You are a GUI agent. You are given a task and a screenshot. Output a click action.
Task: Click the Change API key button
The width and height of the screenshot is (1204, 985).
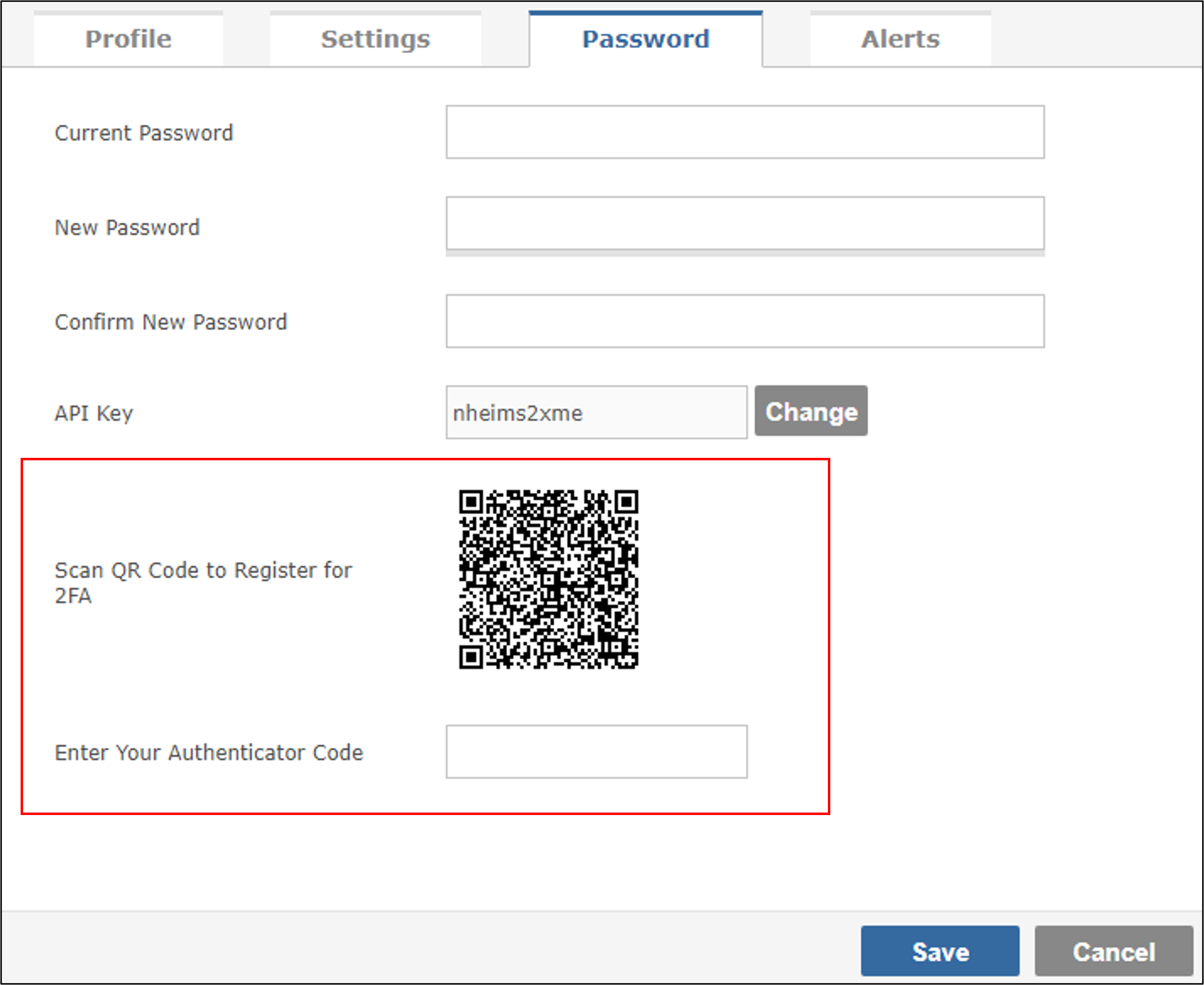[810, 411]
